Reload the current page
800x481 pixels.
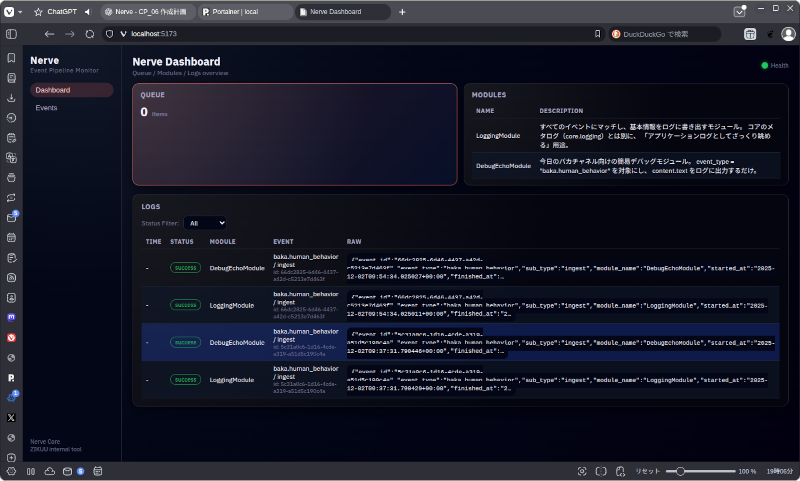point(90,33)
